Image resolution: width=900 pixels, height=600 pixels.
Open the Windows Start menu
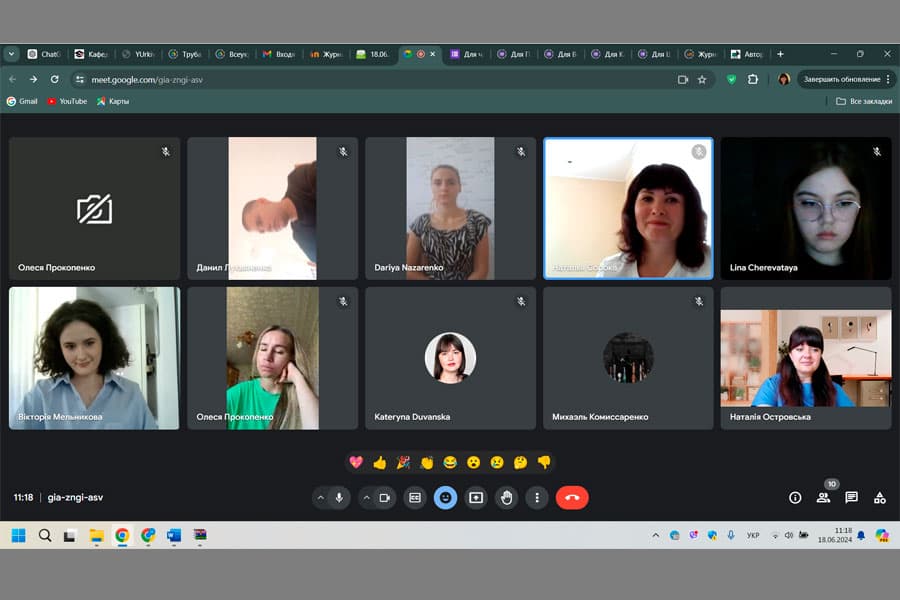(18, 535)
